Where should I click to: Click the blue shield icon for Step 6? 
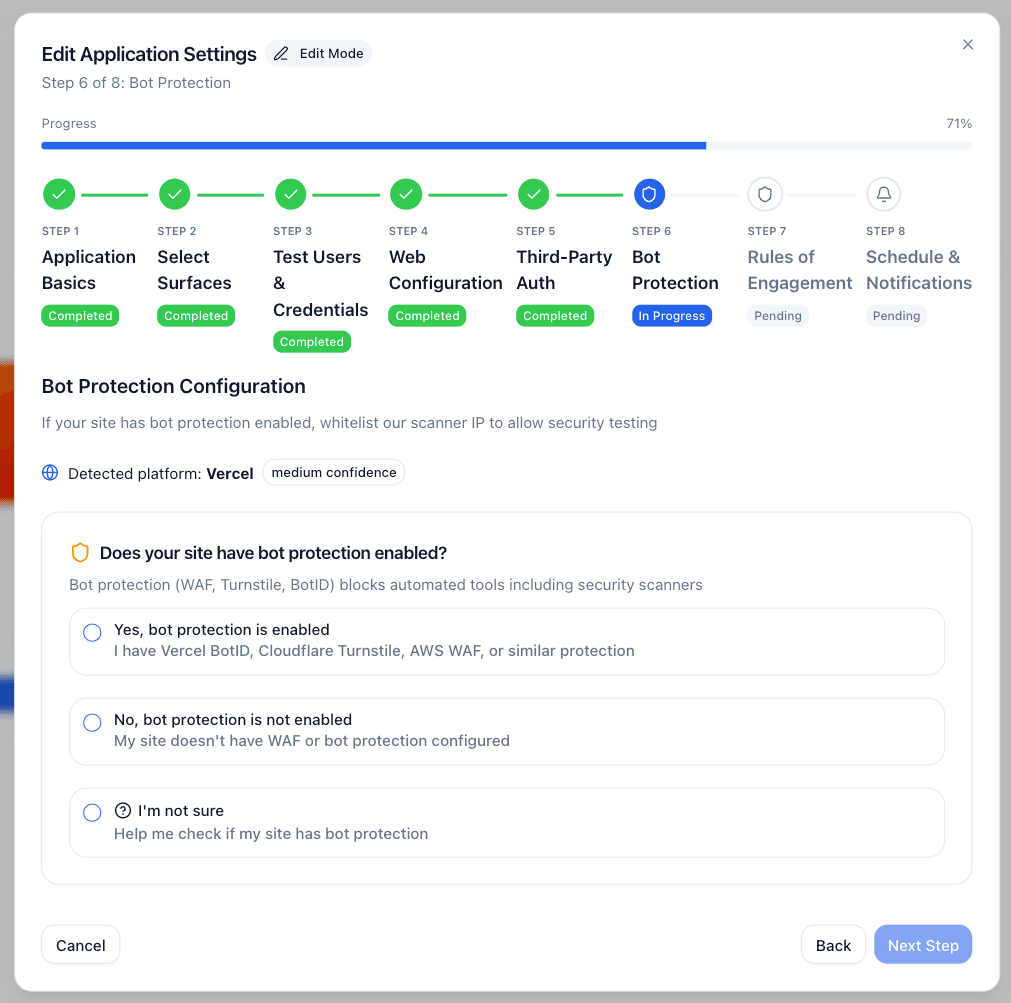[x=649, y=194]
